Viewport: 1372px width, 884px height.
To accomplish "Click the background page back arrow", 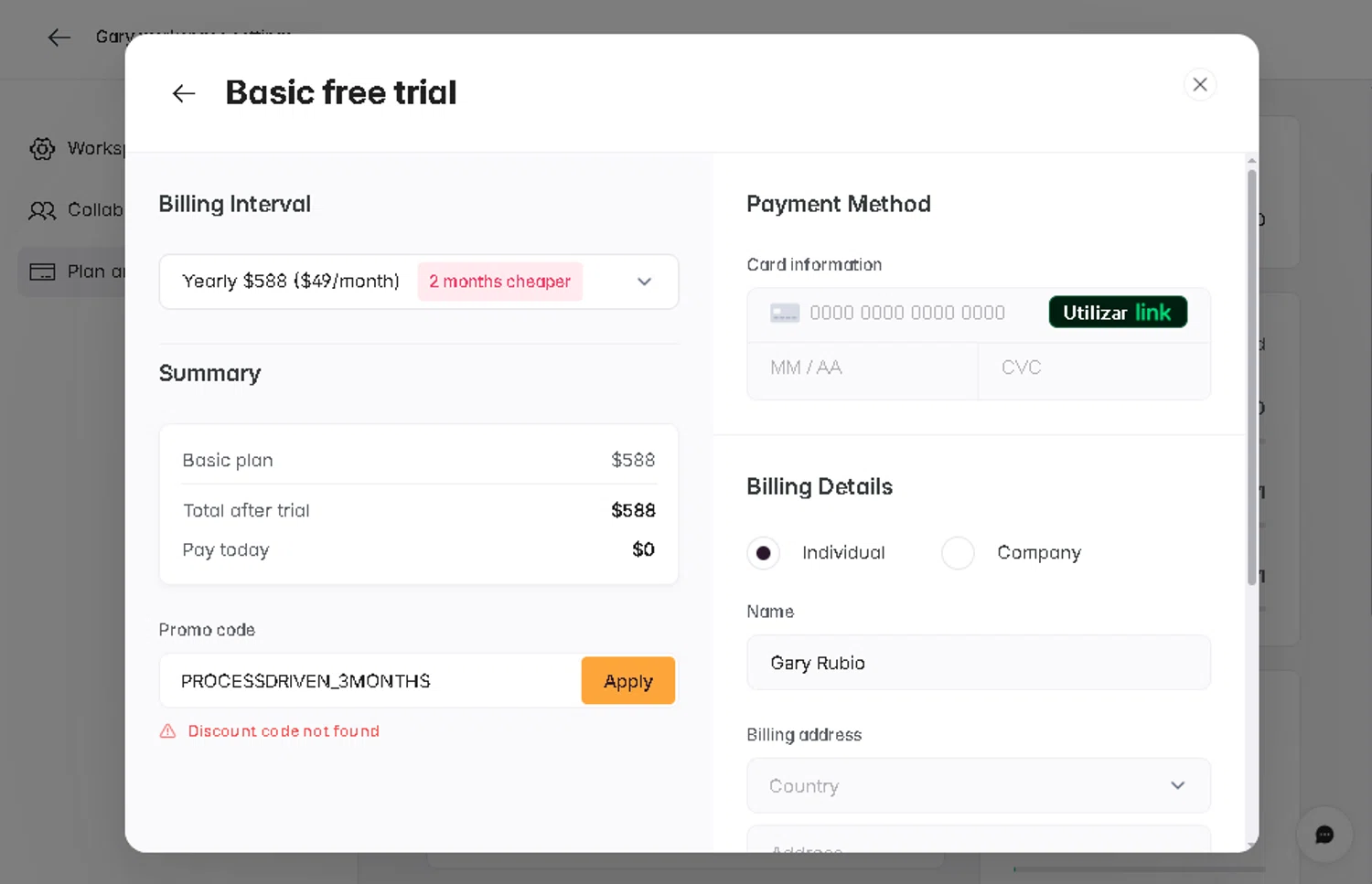I will 59,37.
